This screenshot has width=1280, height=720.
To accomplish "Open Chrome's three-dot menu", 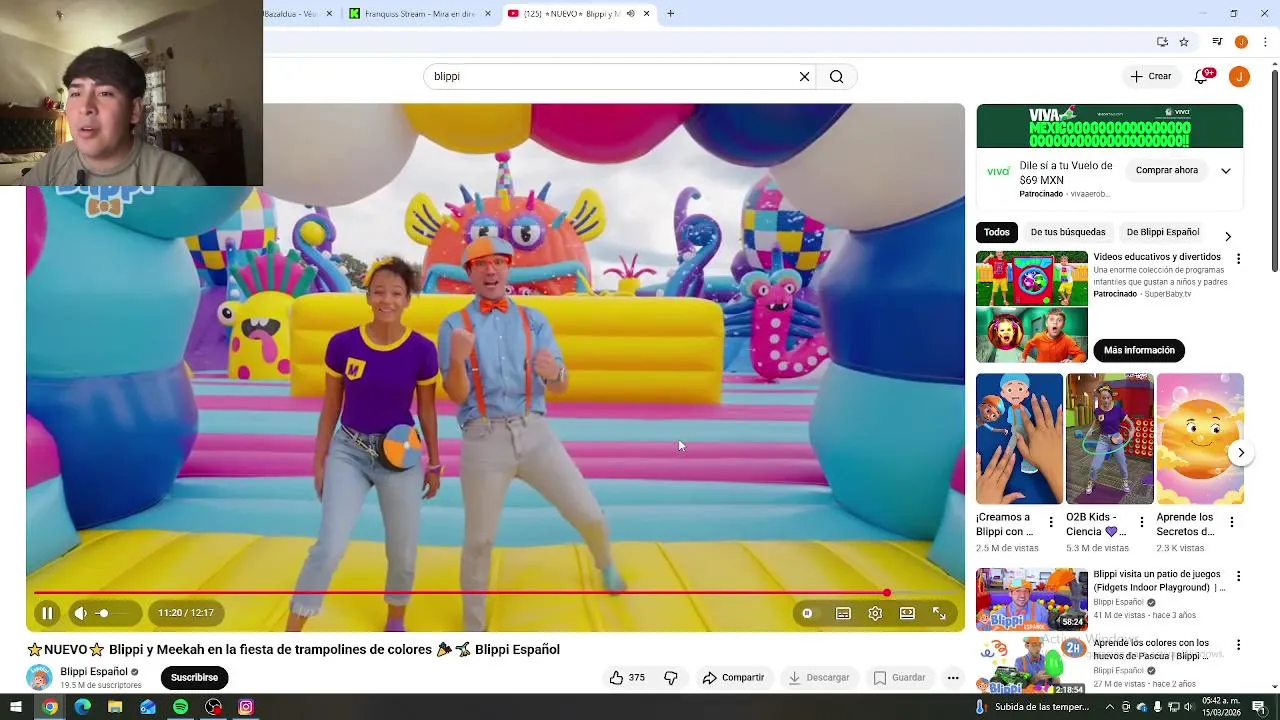I will pos(1265,42).
